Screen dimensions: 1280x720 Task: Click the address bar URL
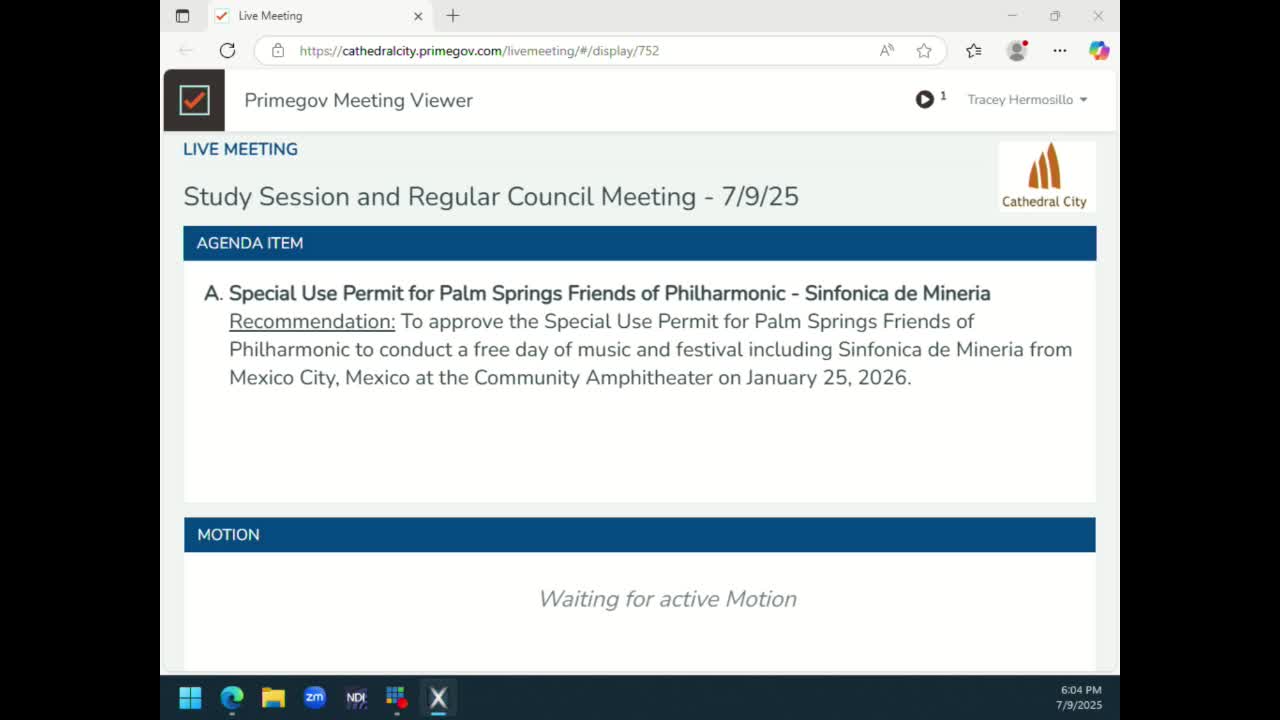479,50
